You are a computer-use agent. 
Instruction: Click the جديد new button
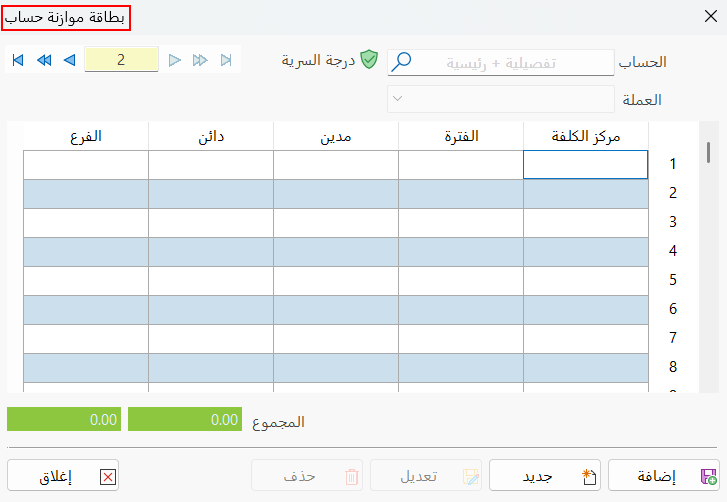(x=545, y=475)
